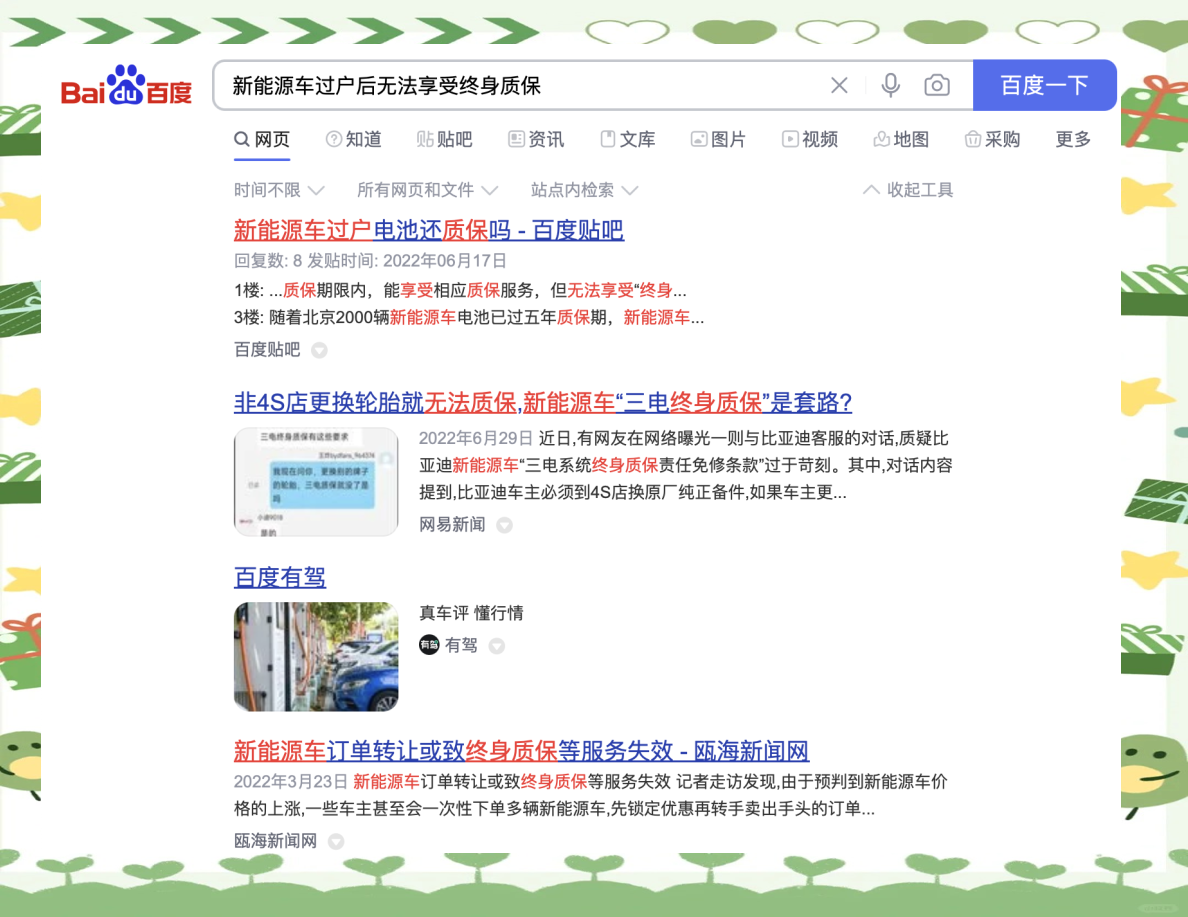Click the 百度贴吧 source label
Image resolution: width=1188 pixels, height=917 pixels.
(267, 349)
